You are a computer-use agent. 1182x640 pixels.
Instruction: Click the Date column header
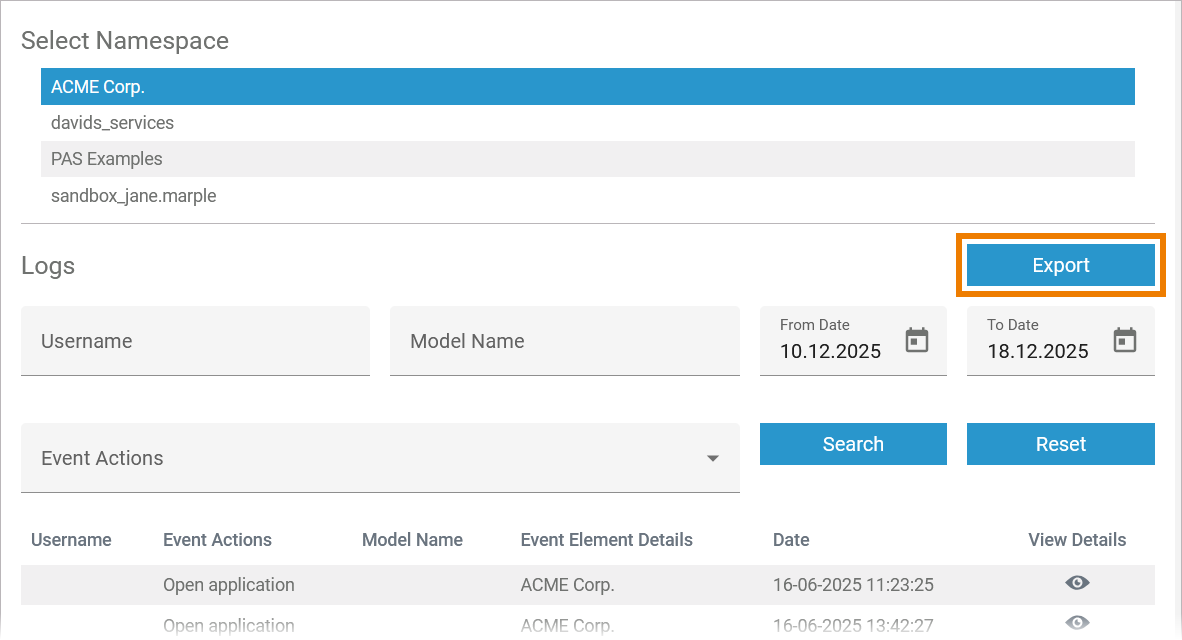tap(791, 540)
